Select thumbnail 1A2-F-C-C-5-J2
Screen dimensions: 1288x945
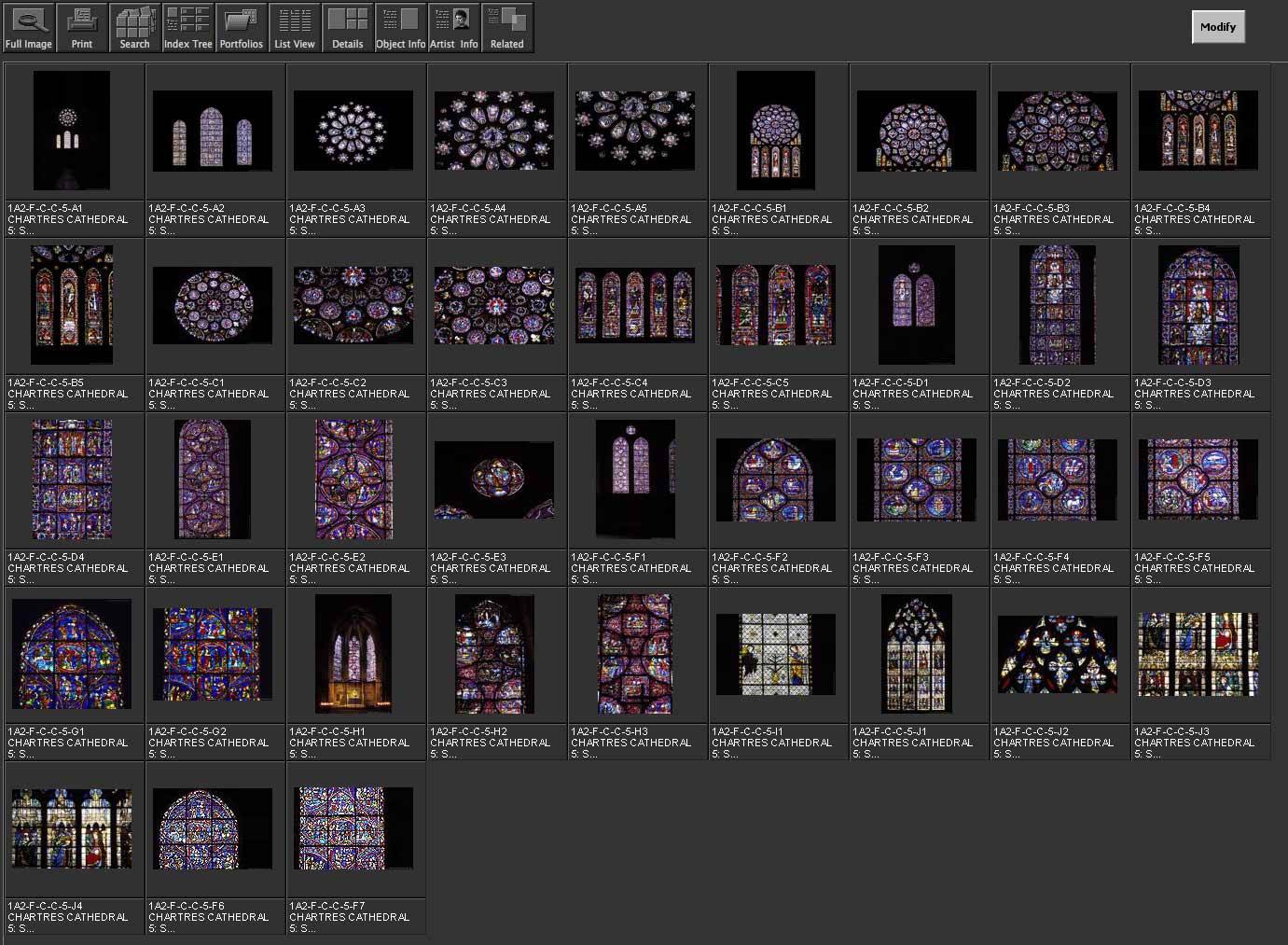coord(1058,654)
